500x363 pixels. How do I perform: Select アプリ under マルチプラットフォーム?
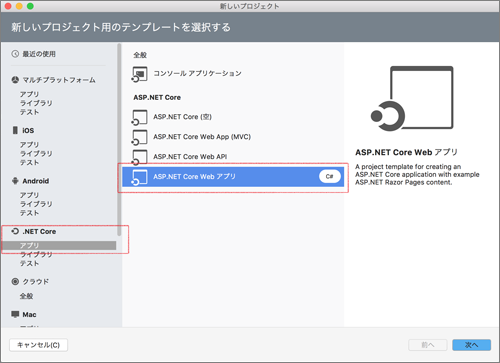point(29,94)
